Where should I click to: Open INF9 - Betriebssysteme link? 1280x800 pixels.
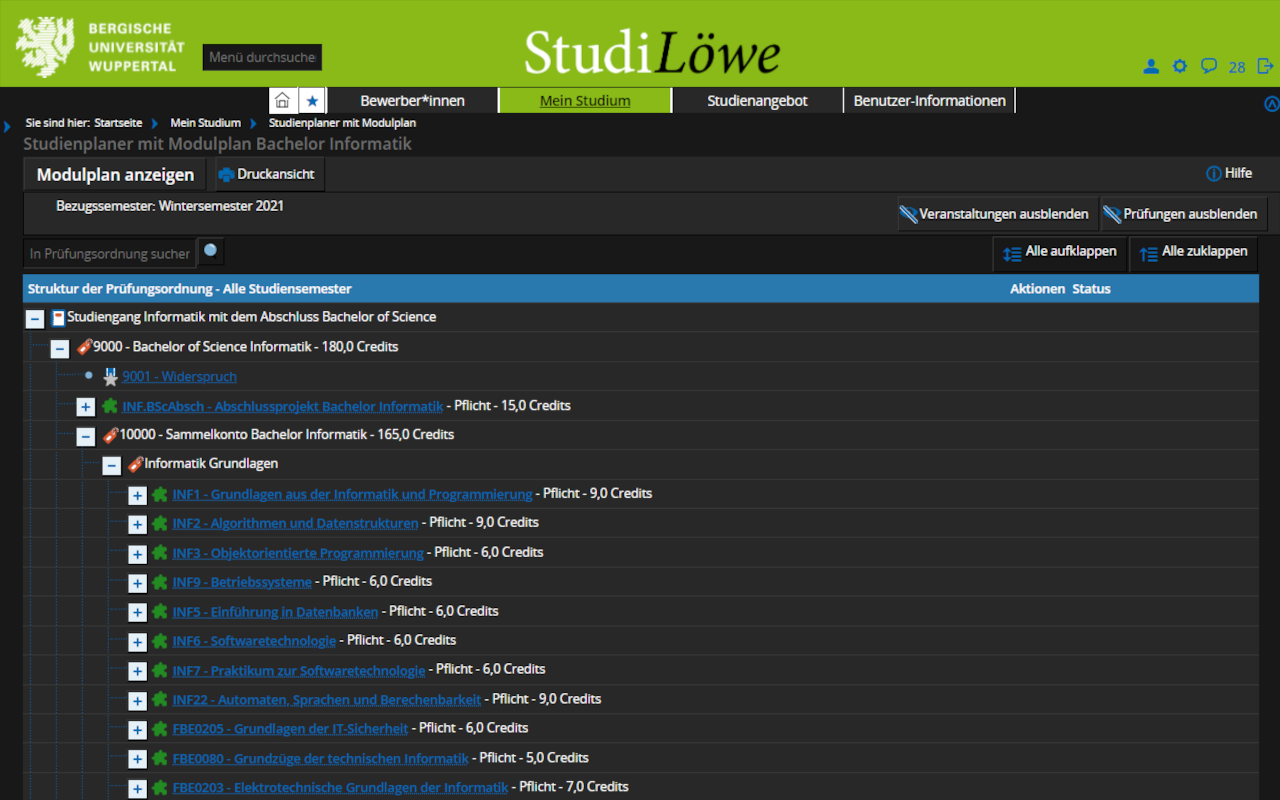[242, 582]
